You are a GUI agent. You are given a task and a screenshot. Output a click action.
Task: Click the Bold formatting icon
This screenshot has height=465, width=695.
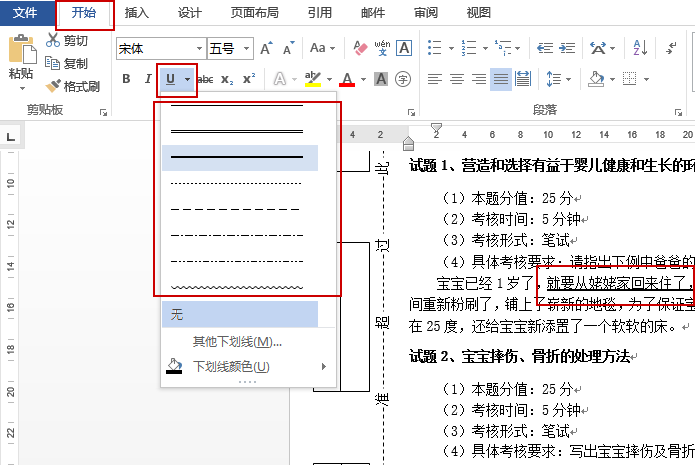click(x=126, y=79)
